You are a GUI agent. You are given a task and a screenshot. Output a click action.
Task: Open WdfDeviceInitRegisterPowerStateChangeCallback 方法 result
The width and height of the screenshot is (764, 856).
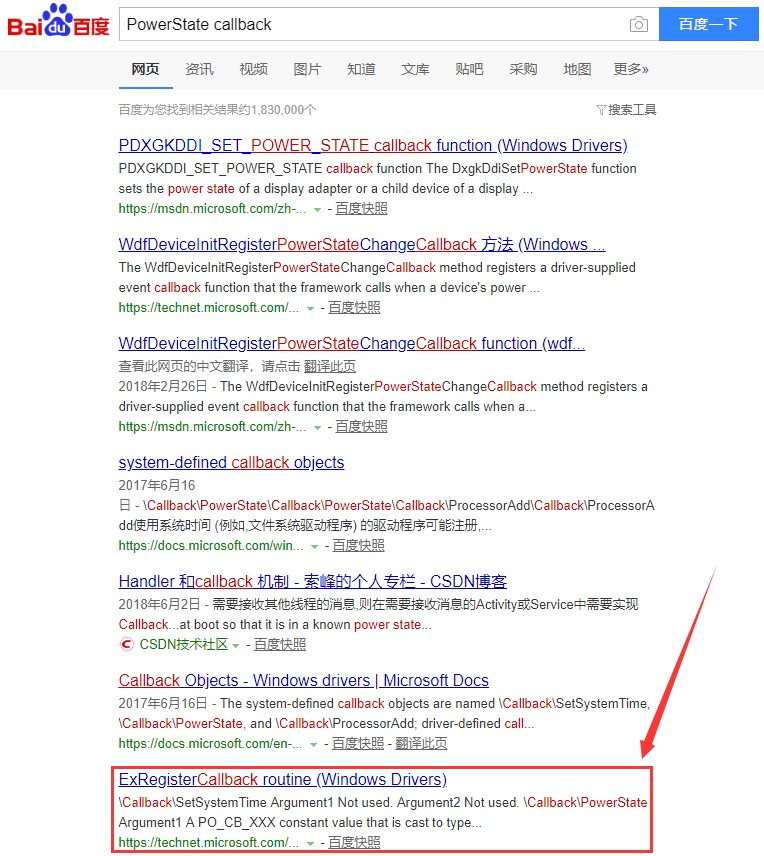tap(362, 244)
